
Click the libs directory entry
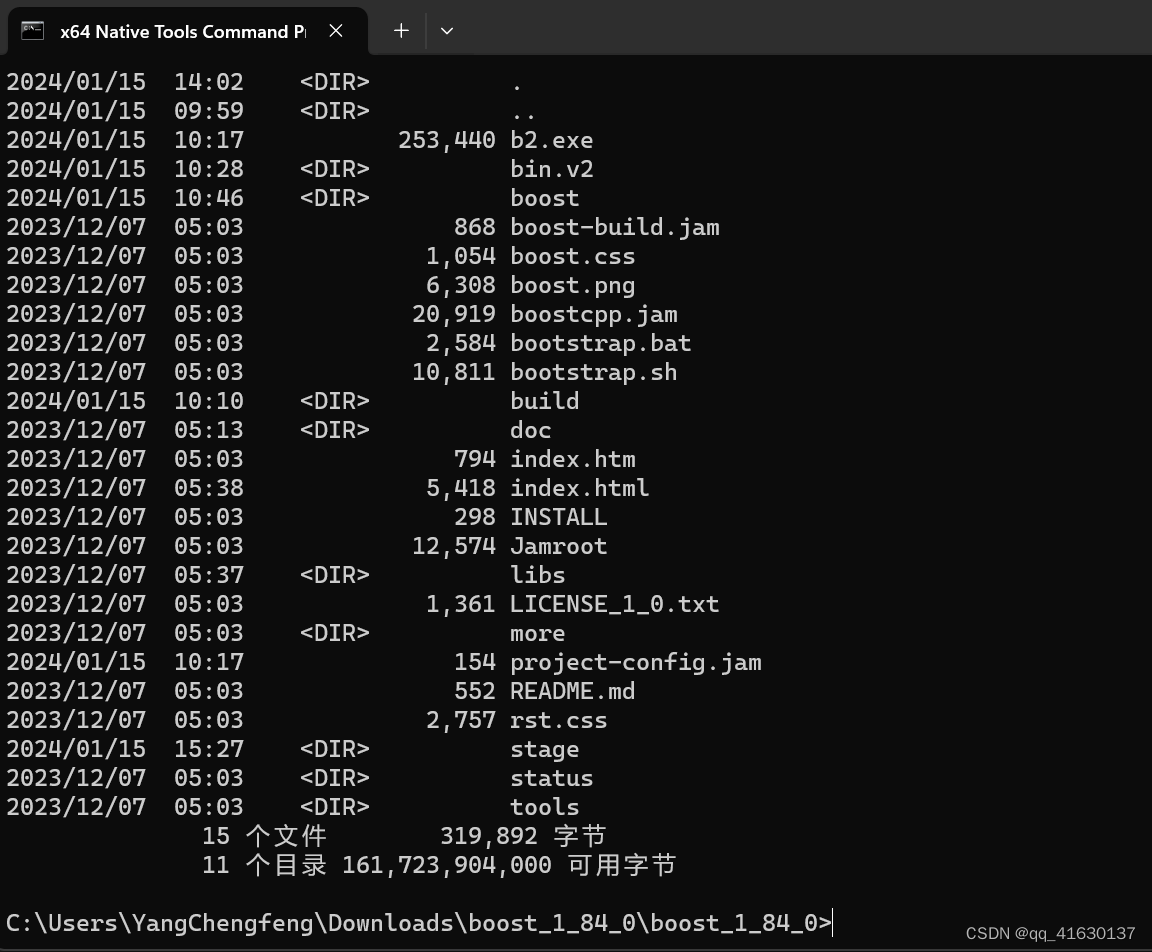click(x=538, y=575)
